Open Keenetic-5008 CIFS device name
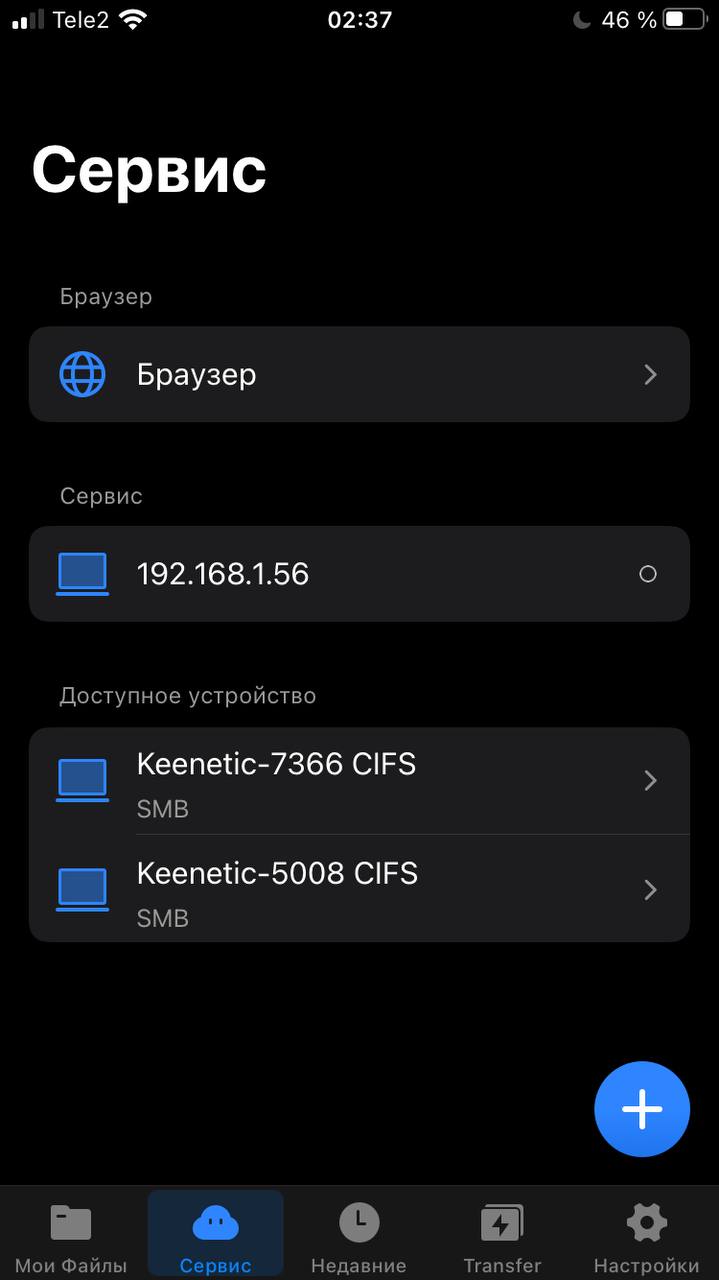 (276, 873)
